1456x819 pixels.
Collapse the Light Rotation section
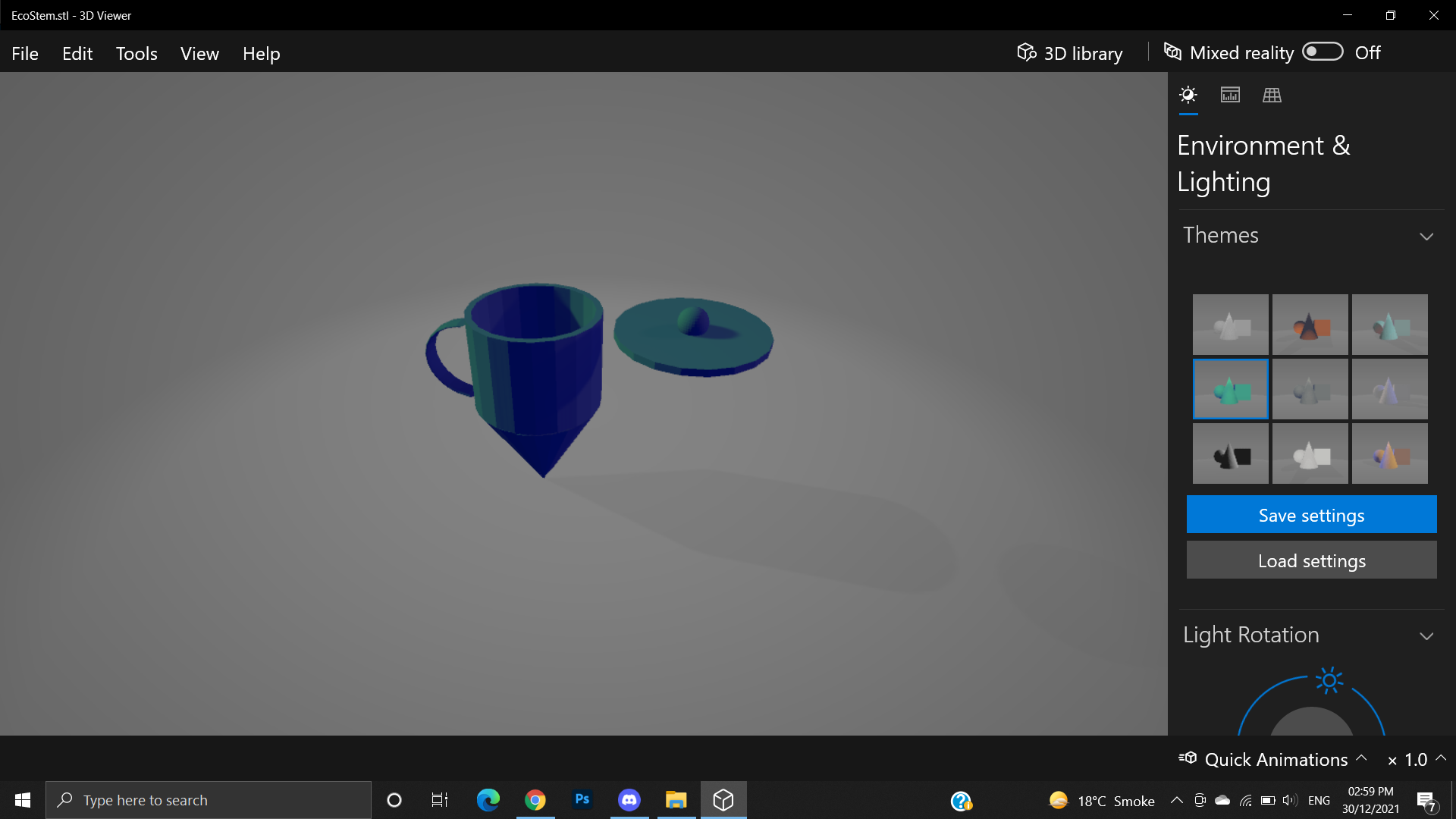[x=1426, y=636]
